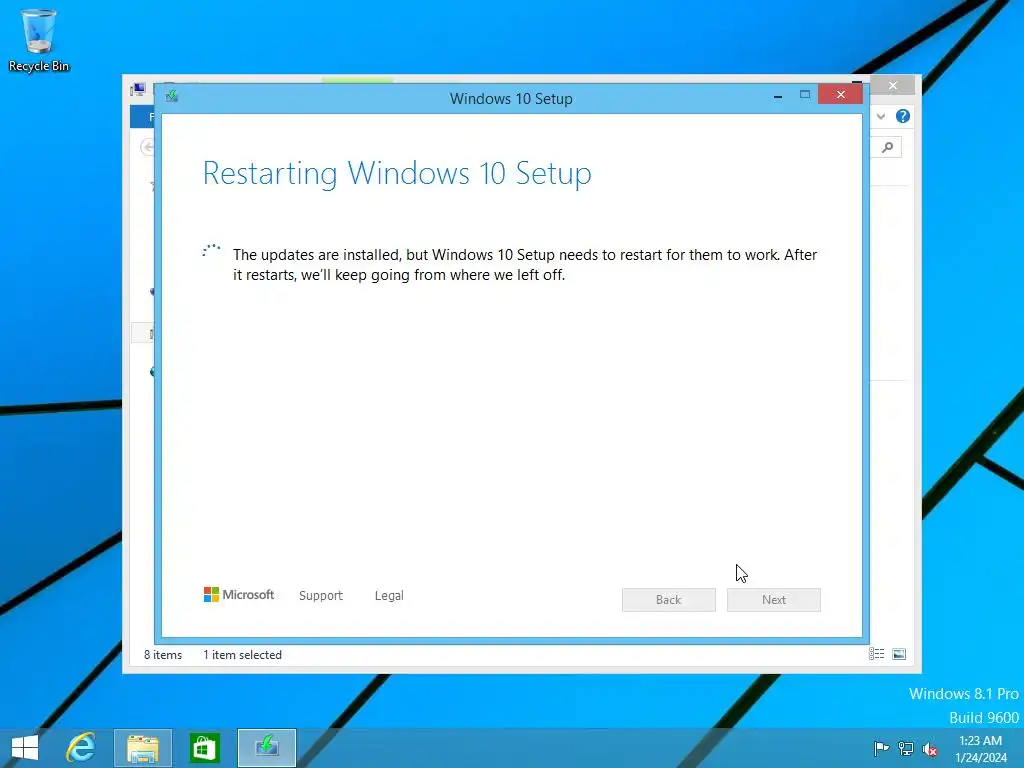Select the Windows 10 Setup taskbar button
1024x768 pixels.
point(266,748)
